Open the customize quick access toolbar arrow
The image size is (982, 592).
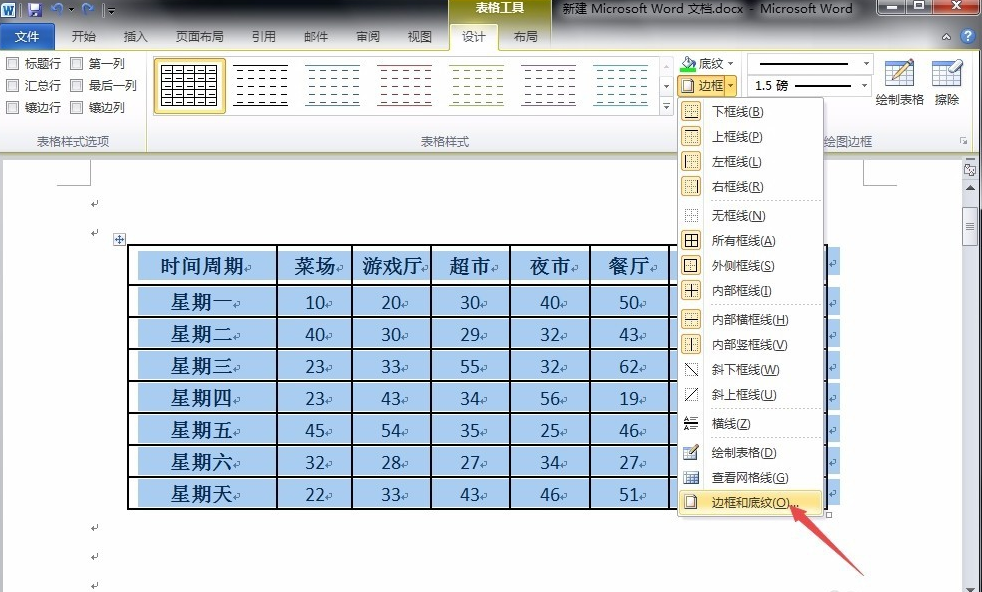click(111, 10)
